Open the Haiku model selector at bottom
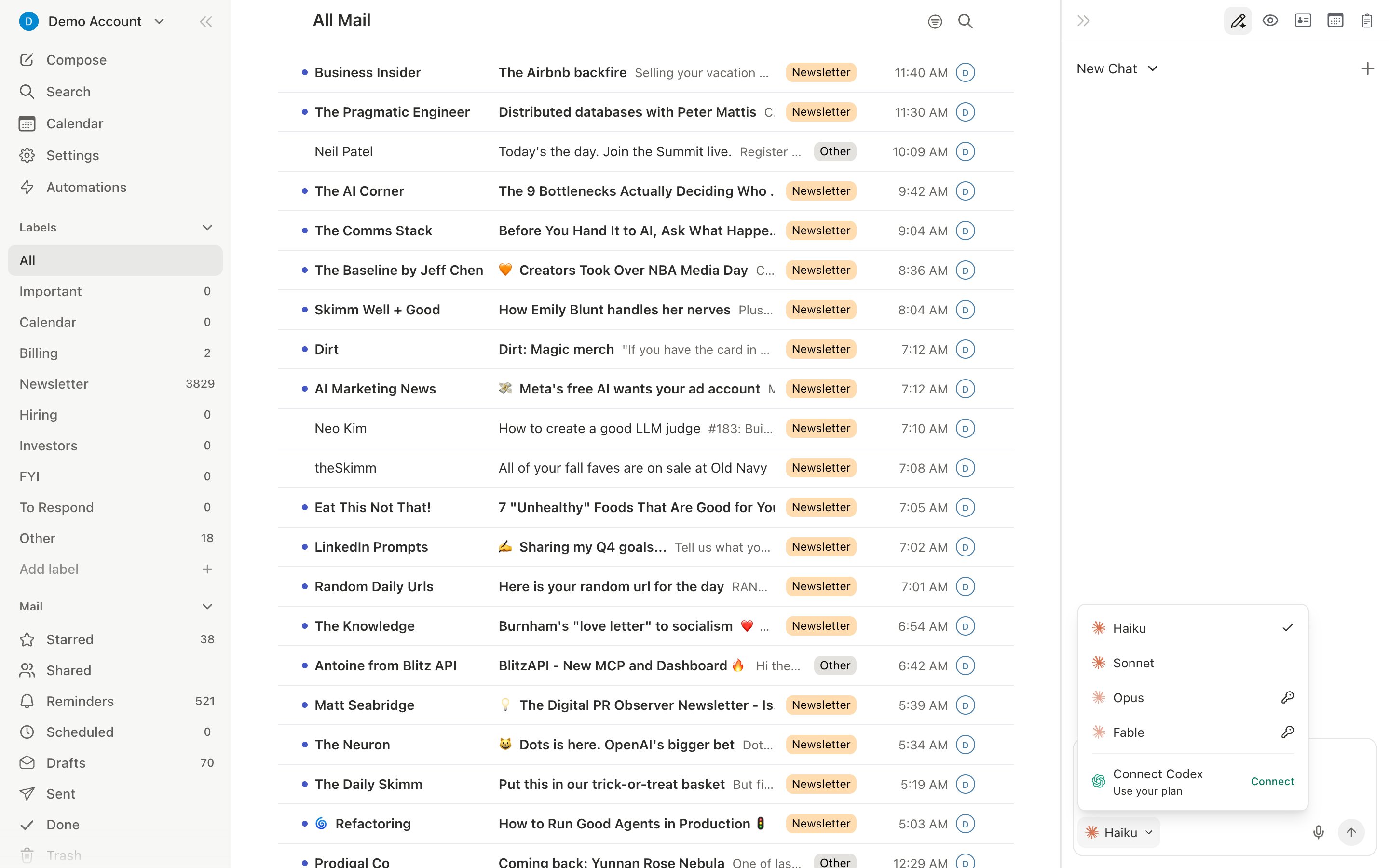The image size is (1389, 868). point(1119,832)
